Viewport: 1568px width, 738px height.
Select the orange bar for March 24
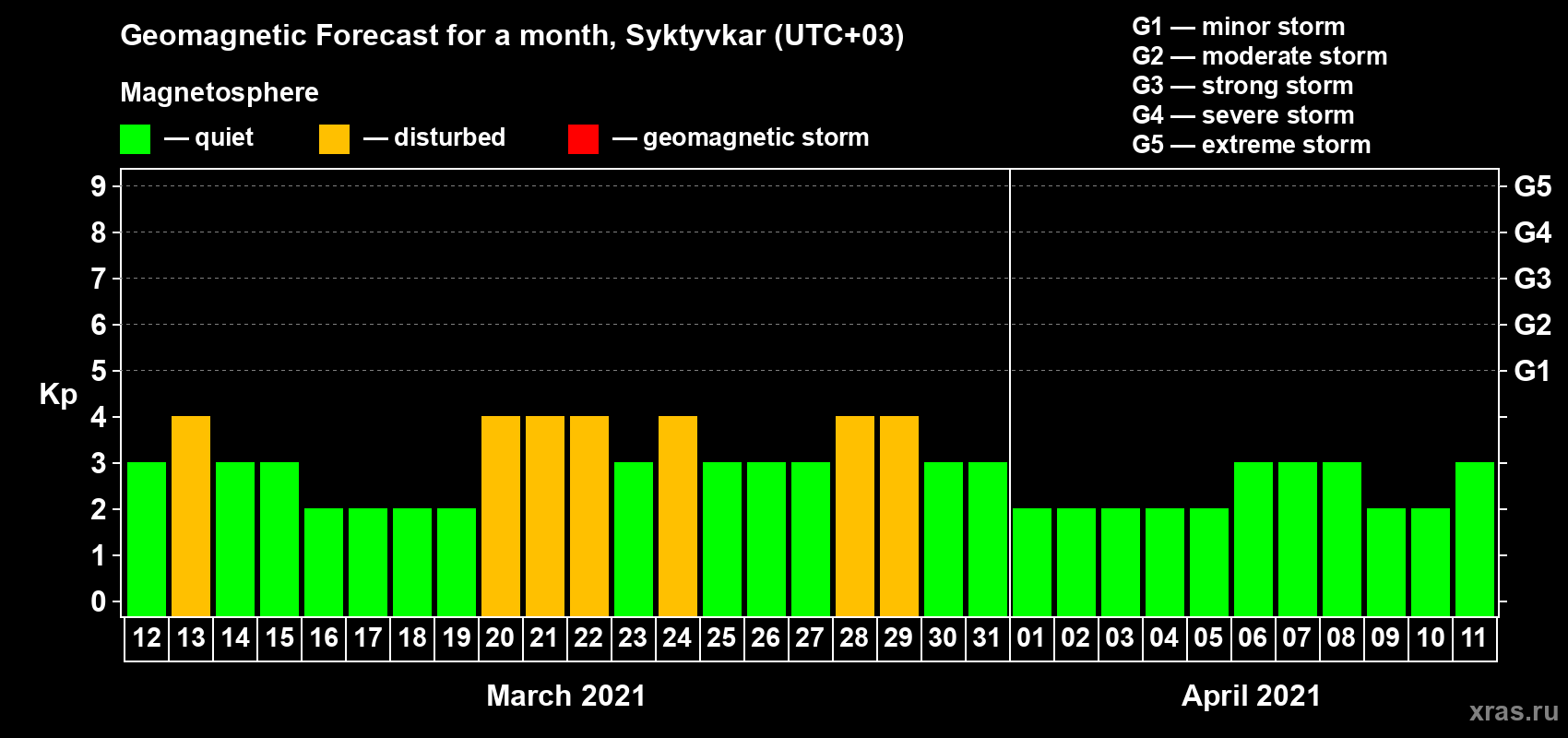678,516
